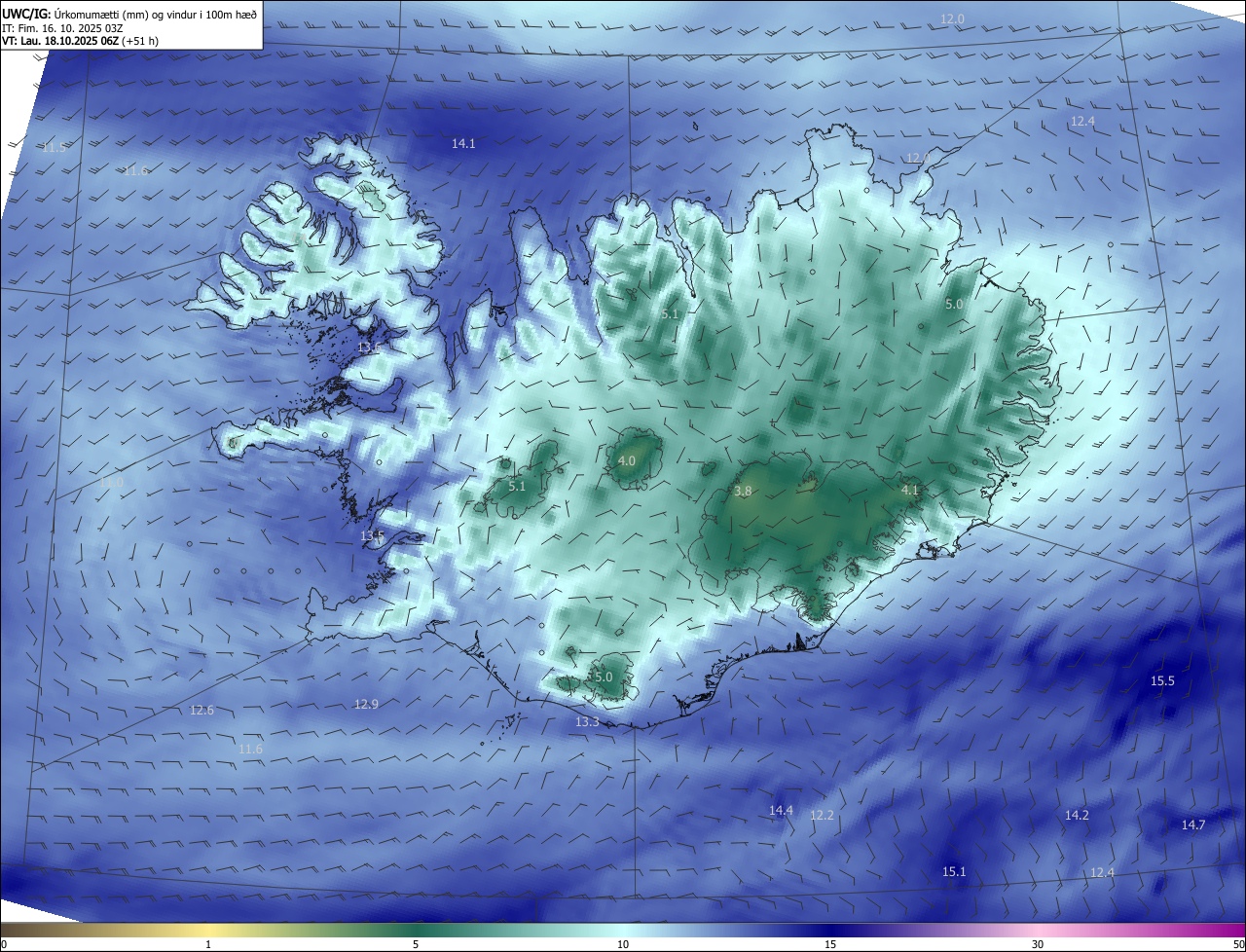
Task: Click the 14.4 value label on the map
Action: pos(781,810)
